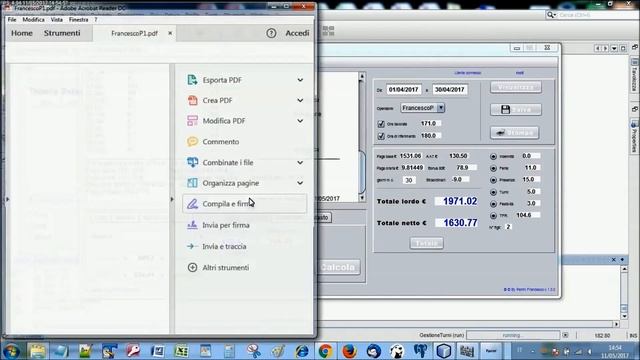Launch Firefox from the taskbar
The image size is (640, 360).
[349, 351]
